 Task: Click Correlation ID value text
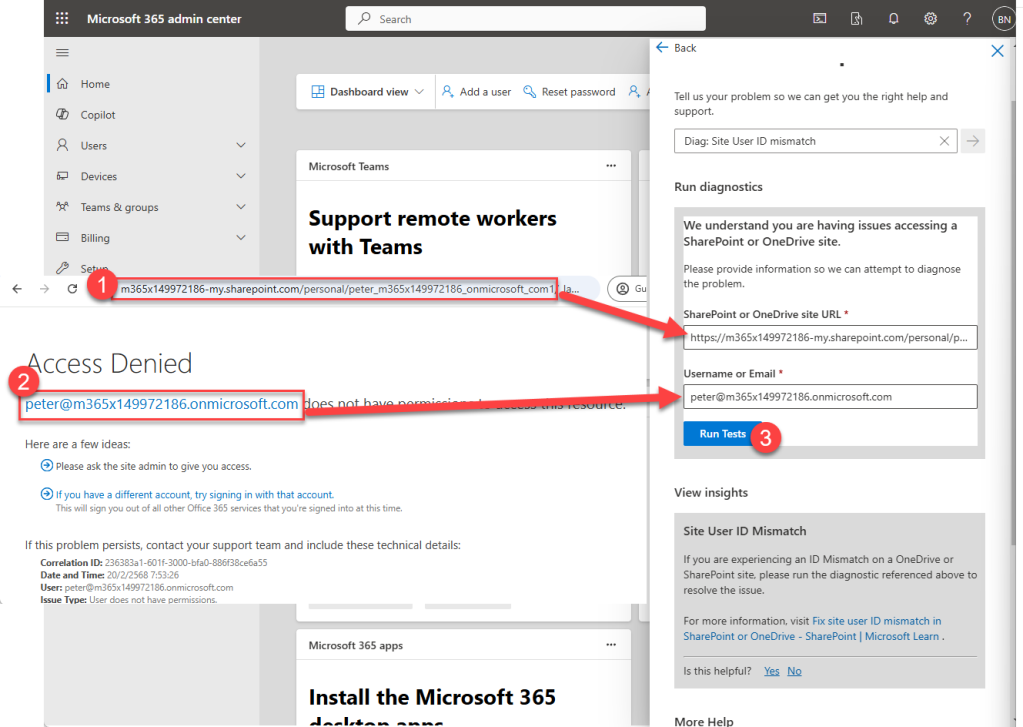[x=186, y=563]
